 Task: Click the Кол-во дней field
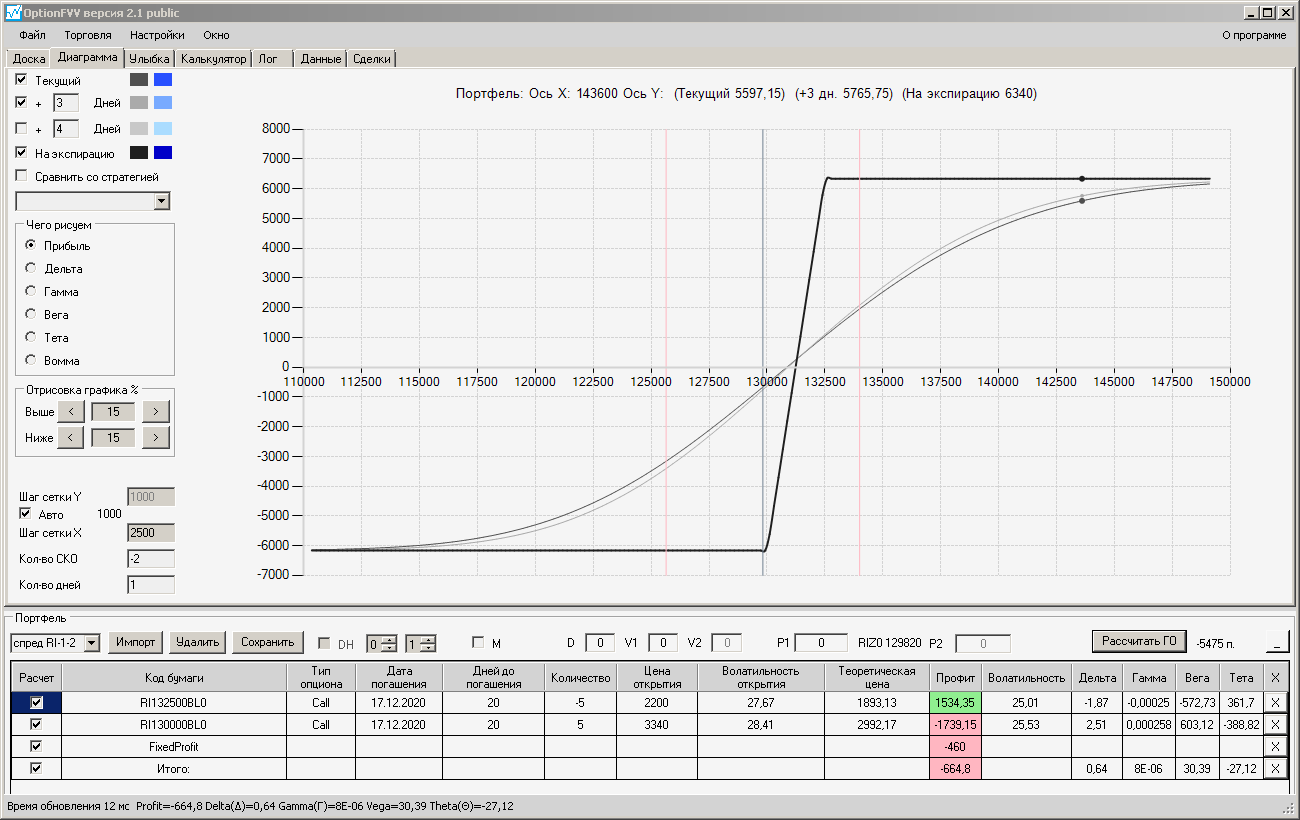click(x=151, y=584)
